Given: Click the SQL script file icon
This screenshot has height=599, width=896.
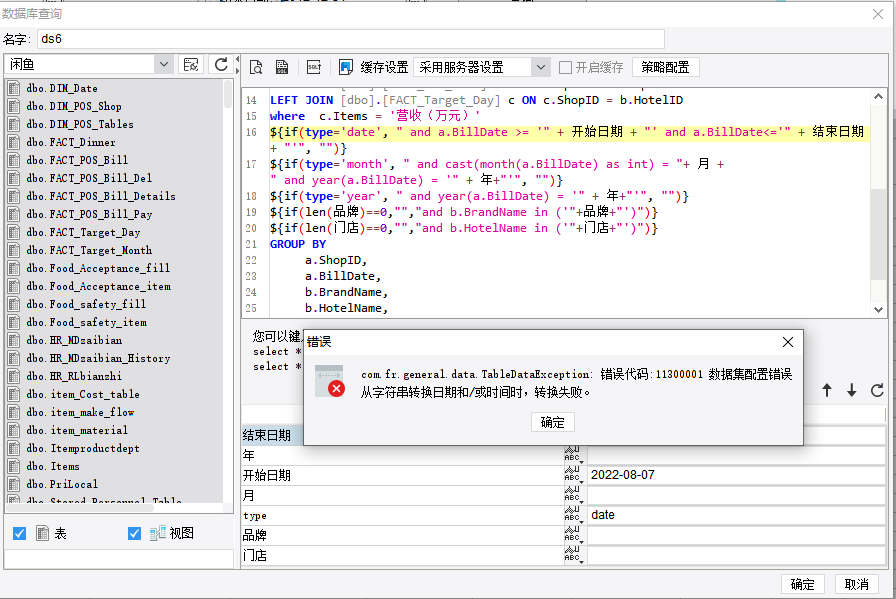Looking at the screenshot, I should (283, 68).
